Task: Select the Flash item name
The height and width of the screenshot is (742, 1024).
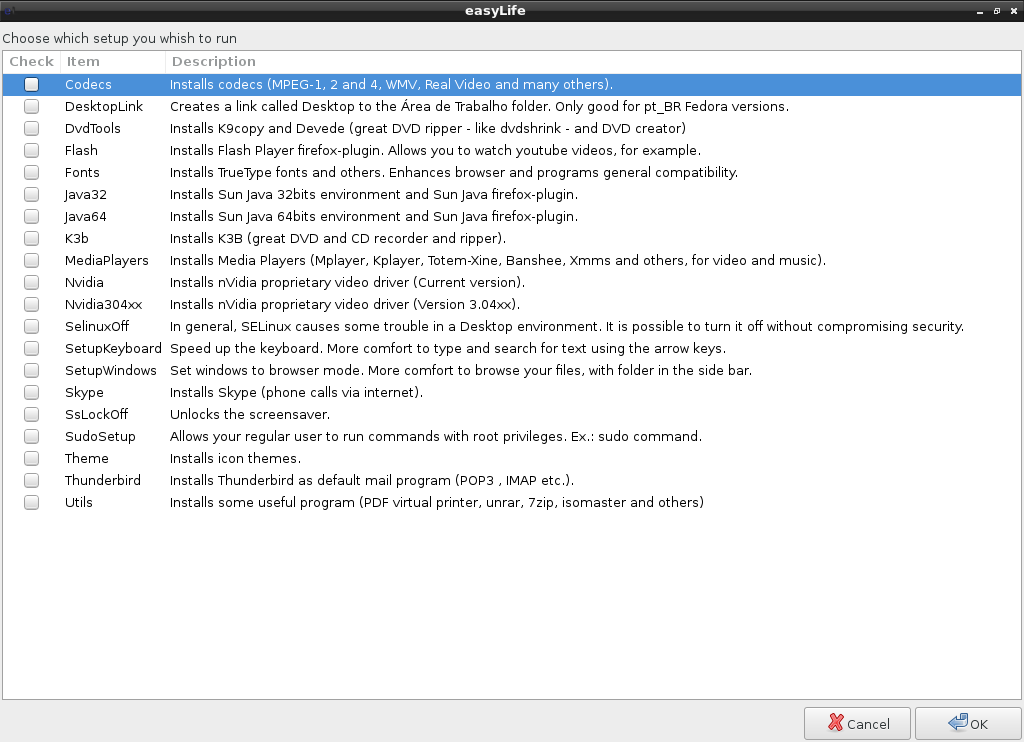Action: click(x=81, y=150)
